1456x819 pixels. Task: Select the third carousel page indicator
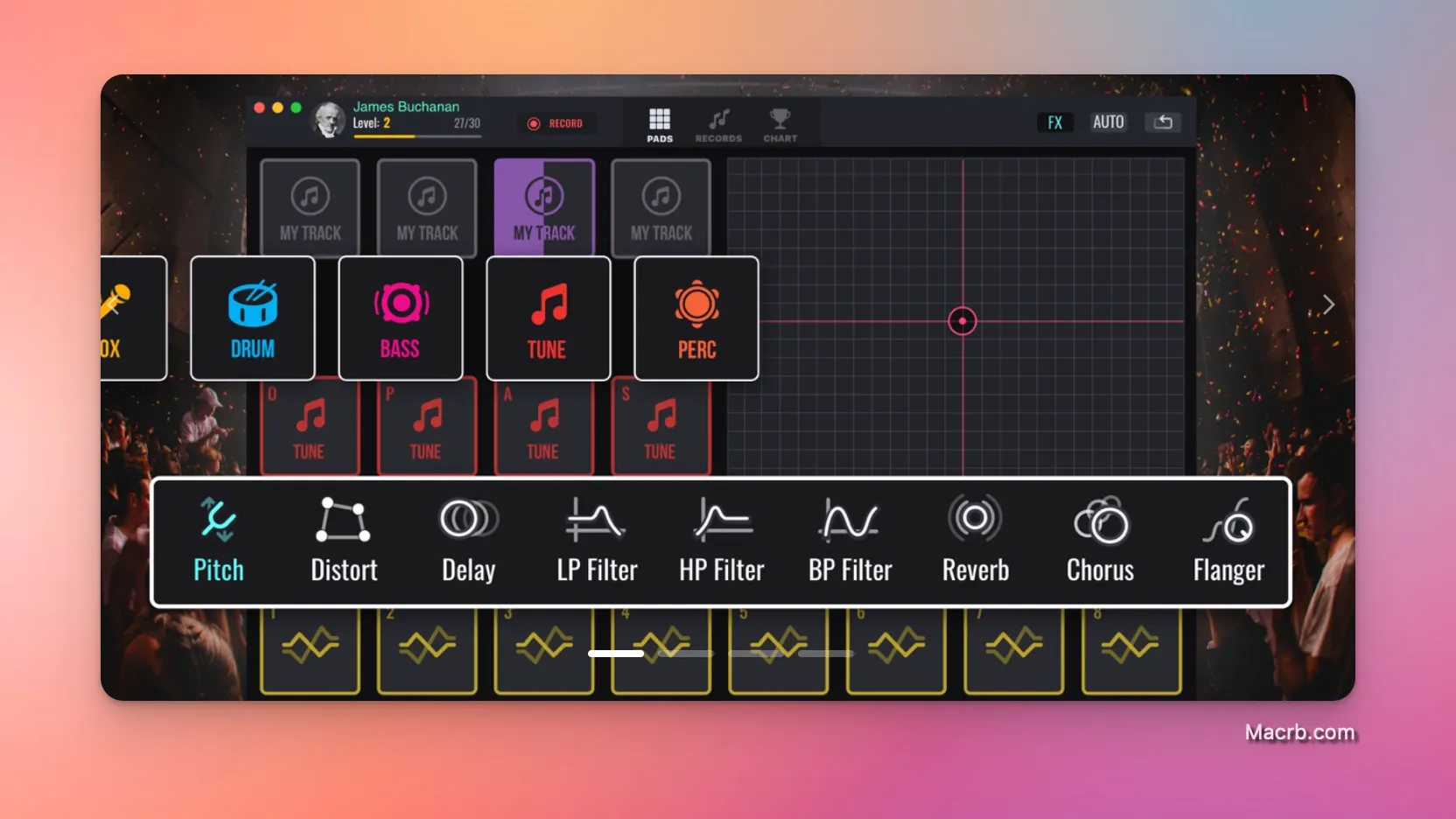(756, 654)
